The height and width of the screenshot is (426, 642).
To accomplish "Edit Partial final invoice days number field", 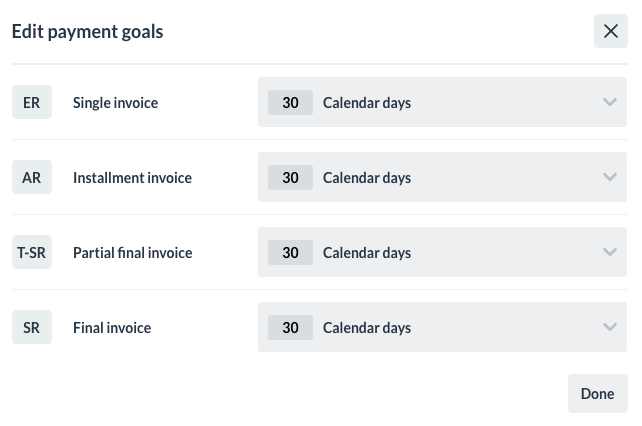I will tap(290, 253).
